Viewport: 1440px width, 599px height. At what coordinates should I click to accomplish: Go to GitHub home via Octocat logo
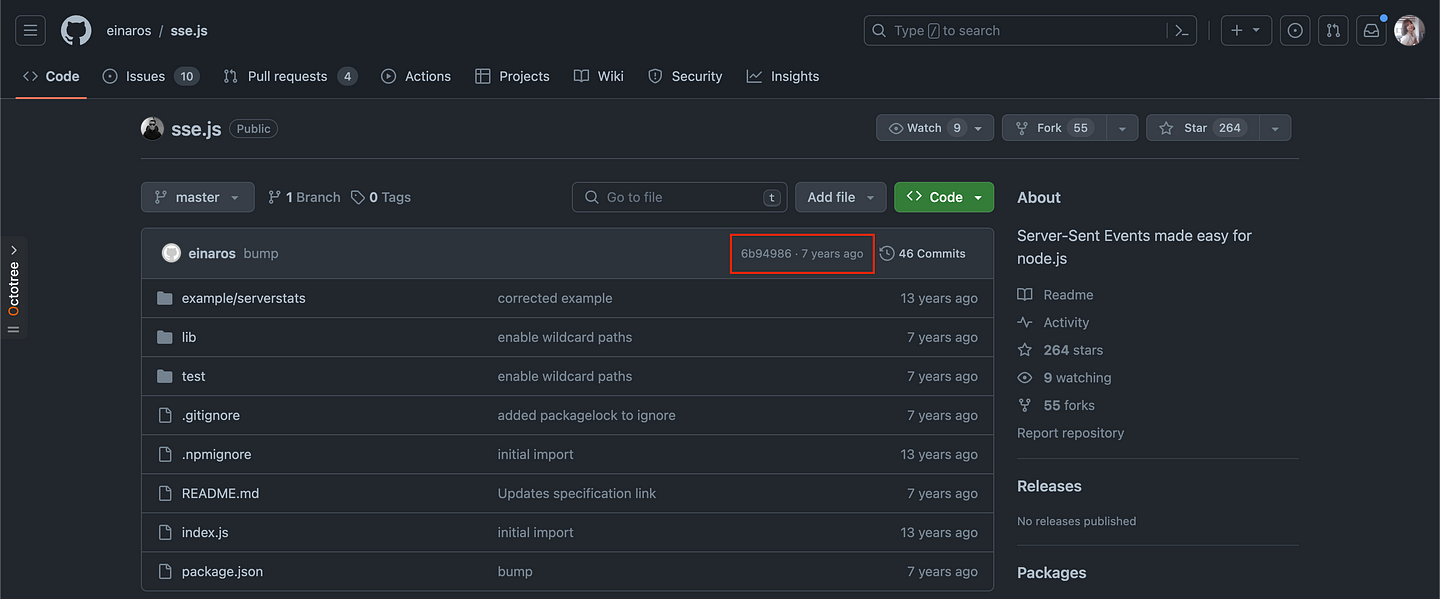[x=76, y=31]
